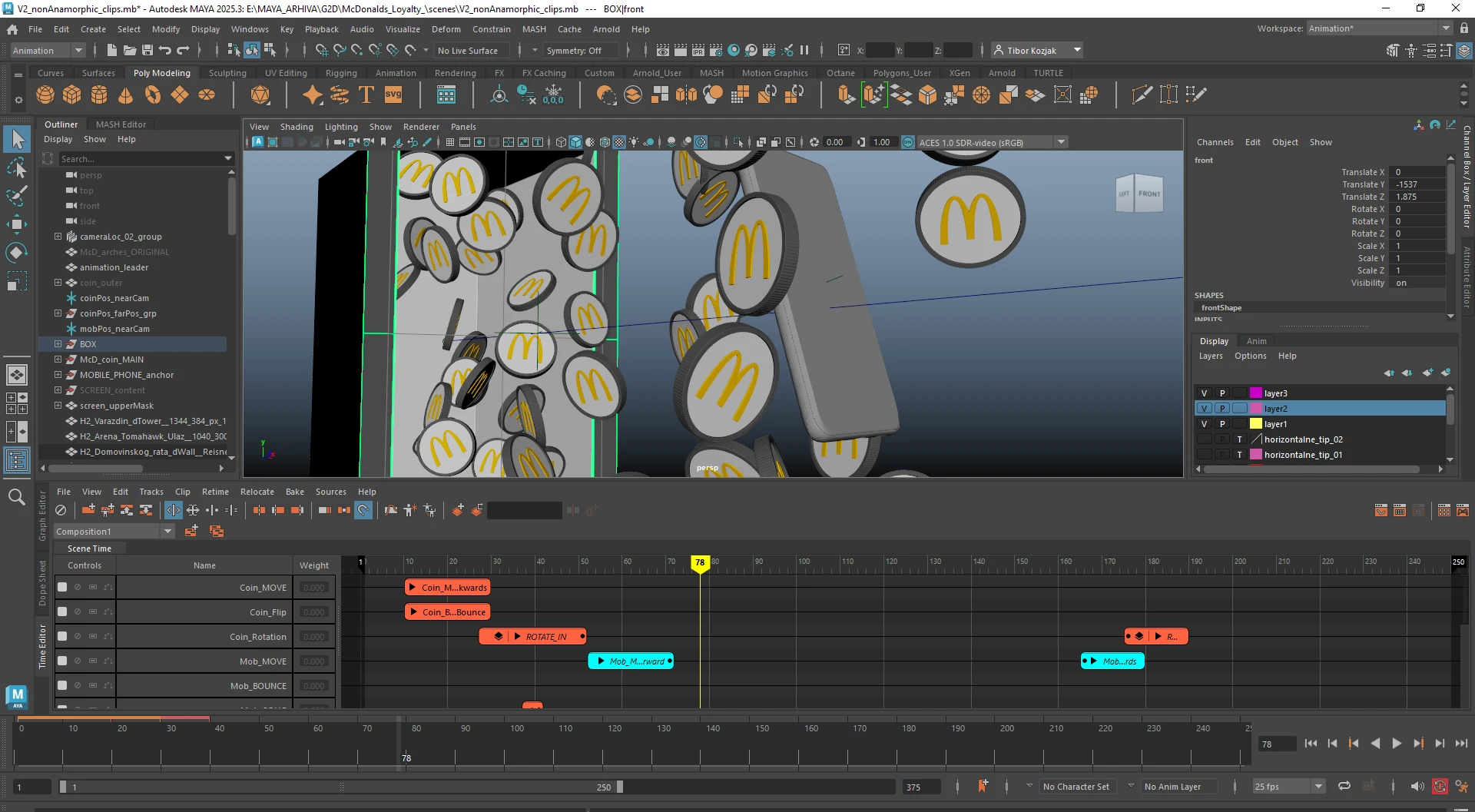
Task: Toggle Coin_MOVE track checkbox
Action: (62, 587)
